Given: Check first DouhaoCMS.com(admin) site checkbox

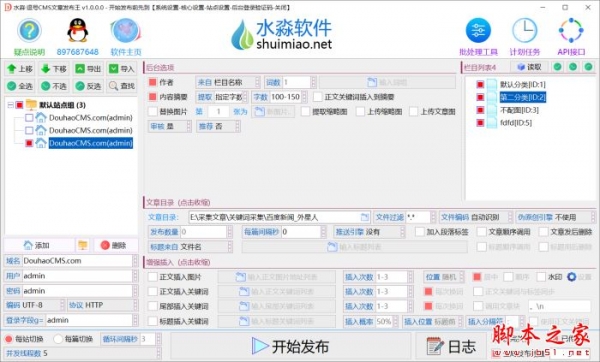Looking at the screenshot, I should tap(29, 117).
